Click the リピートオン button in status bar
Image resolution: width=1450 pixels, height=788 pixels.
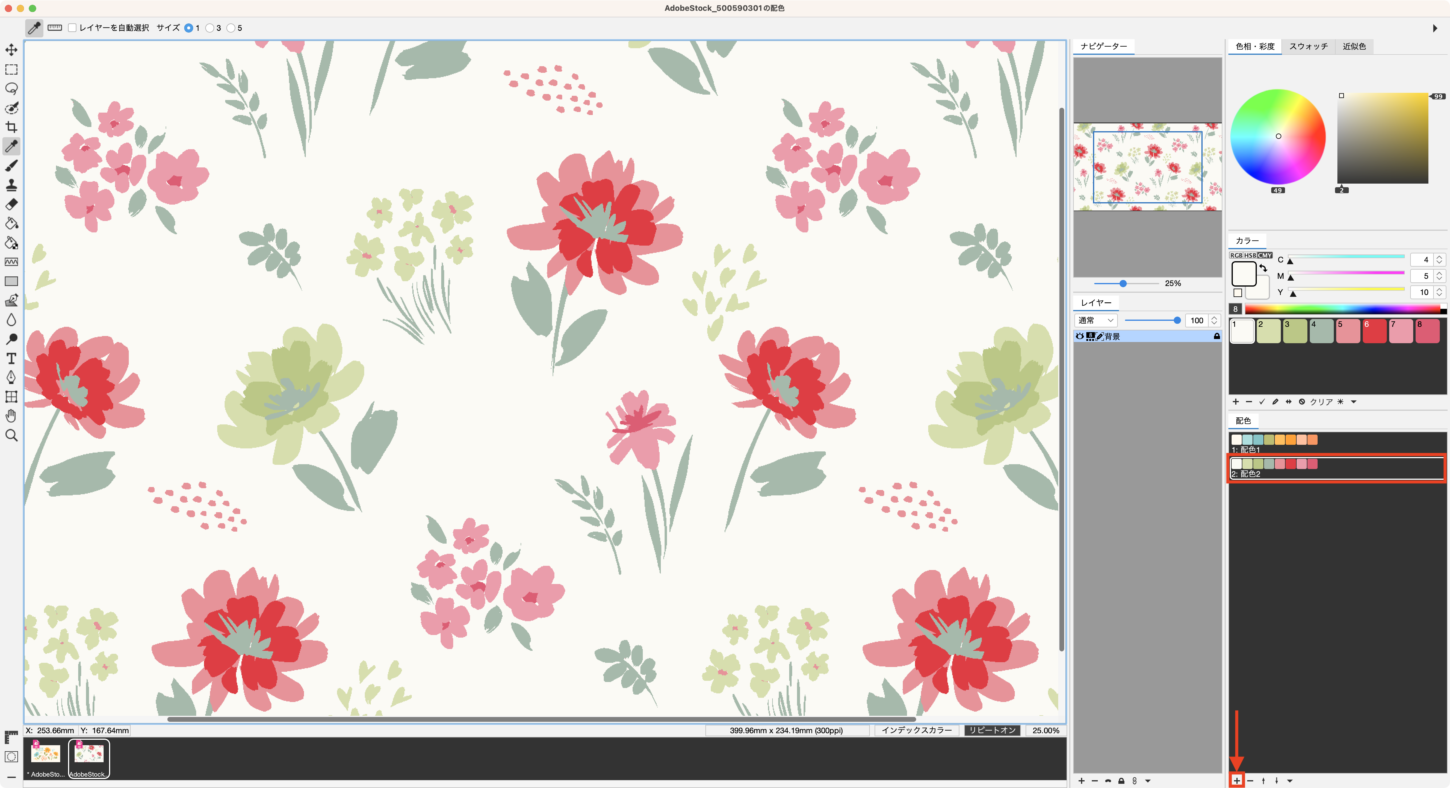[x=993, y=730]
